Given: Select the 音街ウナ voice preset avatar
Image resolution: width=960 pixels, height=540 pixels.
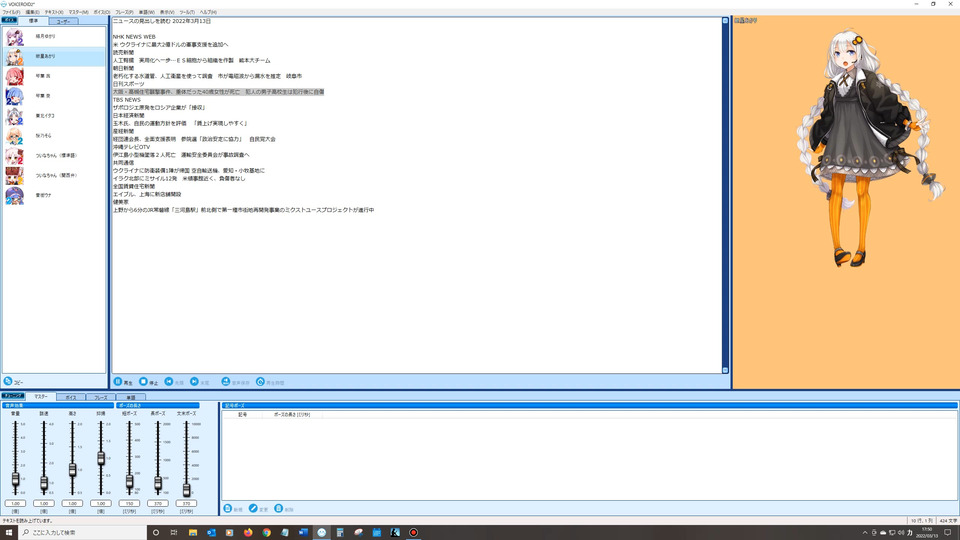Looking at the screenshot, I should [x=15, y=195].
